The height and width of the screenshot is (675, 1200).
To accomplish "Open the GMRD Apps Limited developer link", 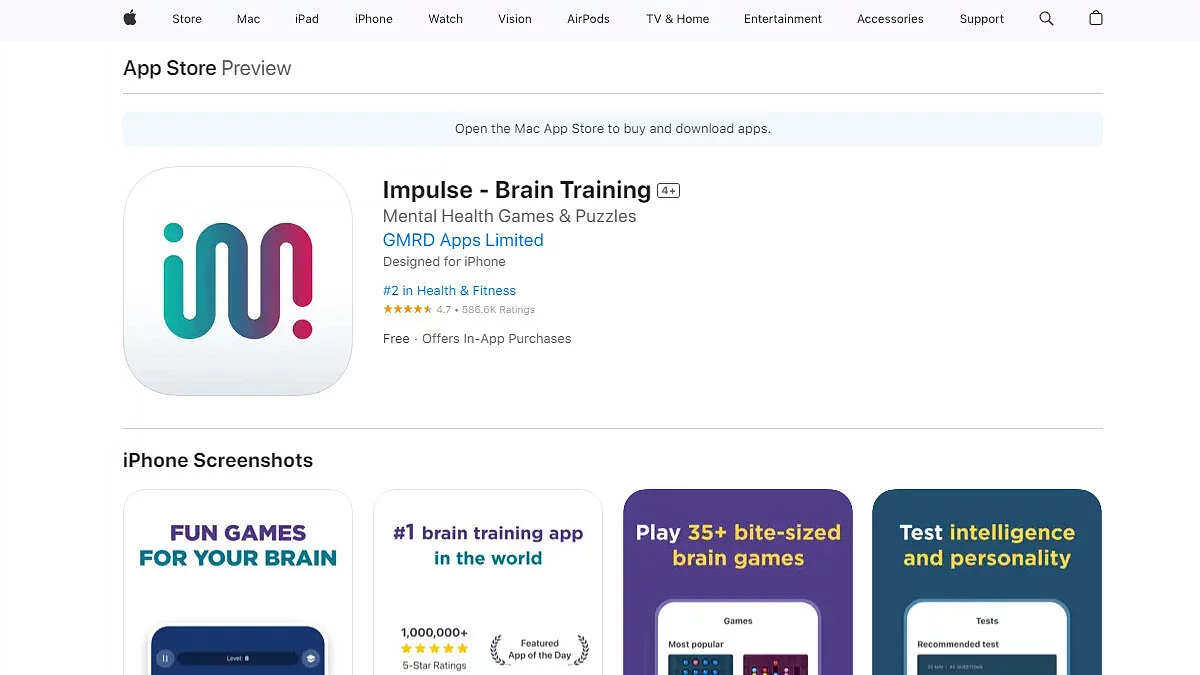I will click(x=463, y=240).
